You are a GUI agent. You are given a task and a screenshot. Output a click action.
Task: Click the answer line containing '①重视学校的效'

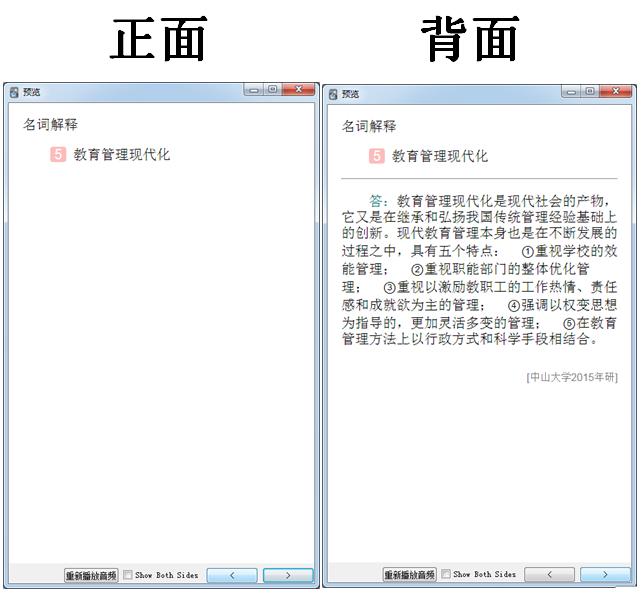[479, 251]
